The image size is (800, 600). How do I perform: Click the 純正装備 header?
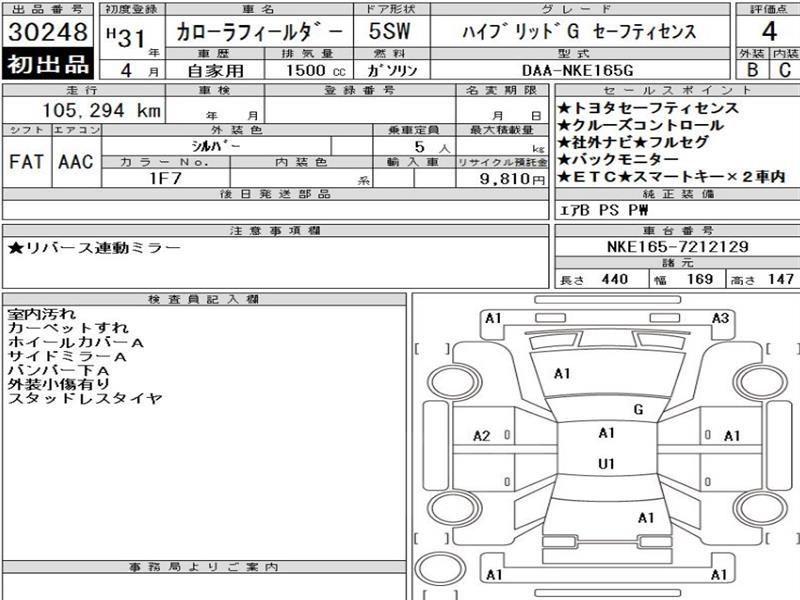tap(678, 194)
